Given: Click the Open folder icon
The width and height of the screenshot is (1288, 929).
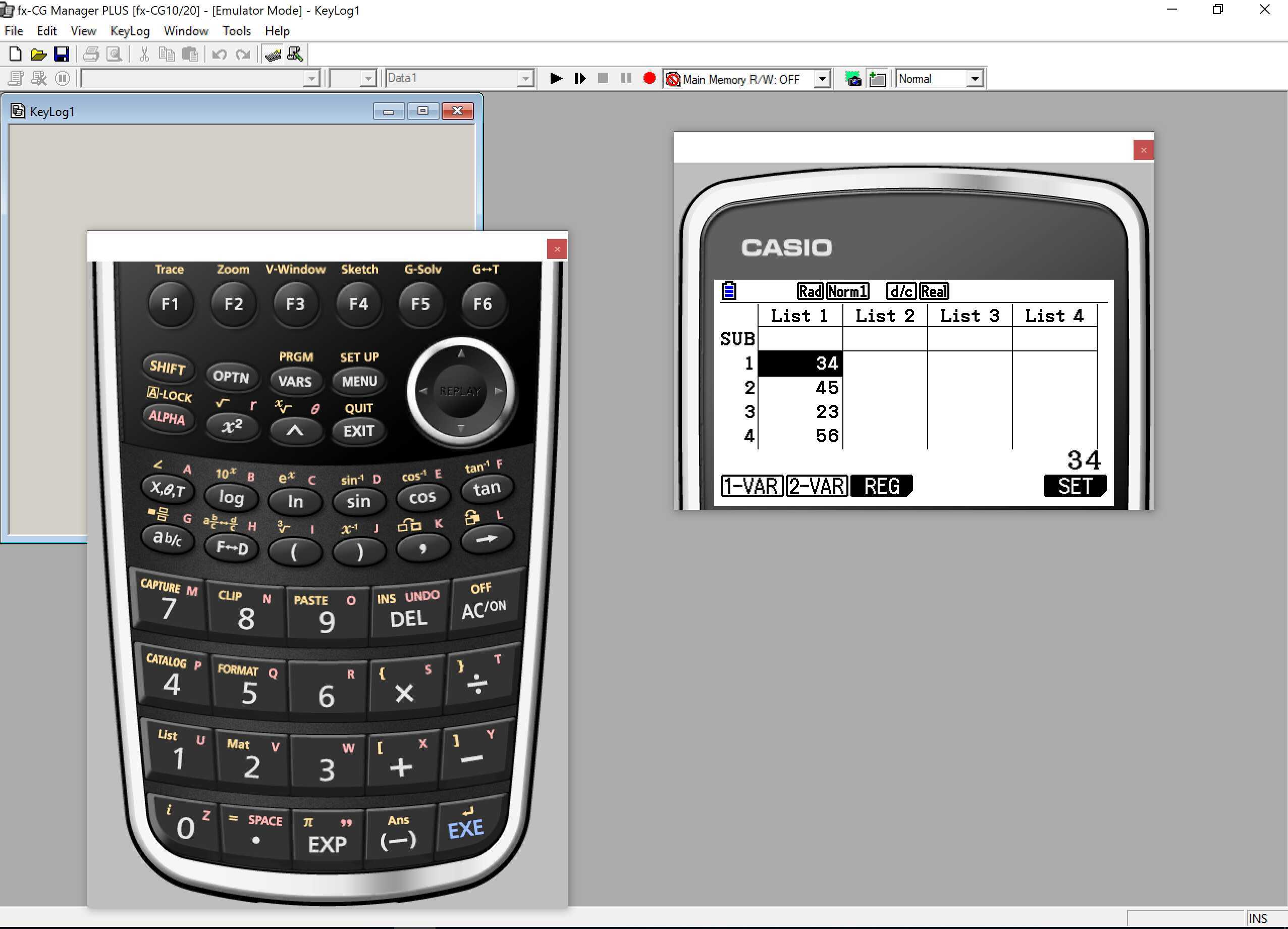Looking at the screenshot, I should pyautogui.click(x=38, y=55).
